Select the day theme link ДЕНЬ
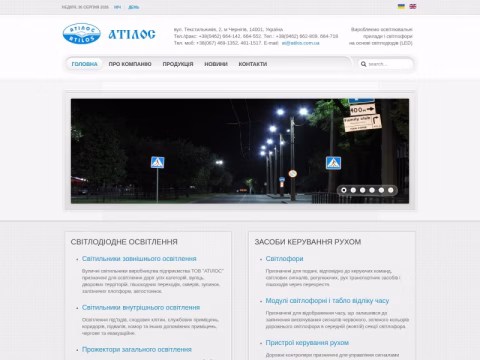480x360 pixels. tap(133, 7)
